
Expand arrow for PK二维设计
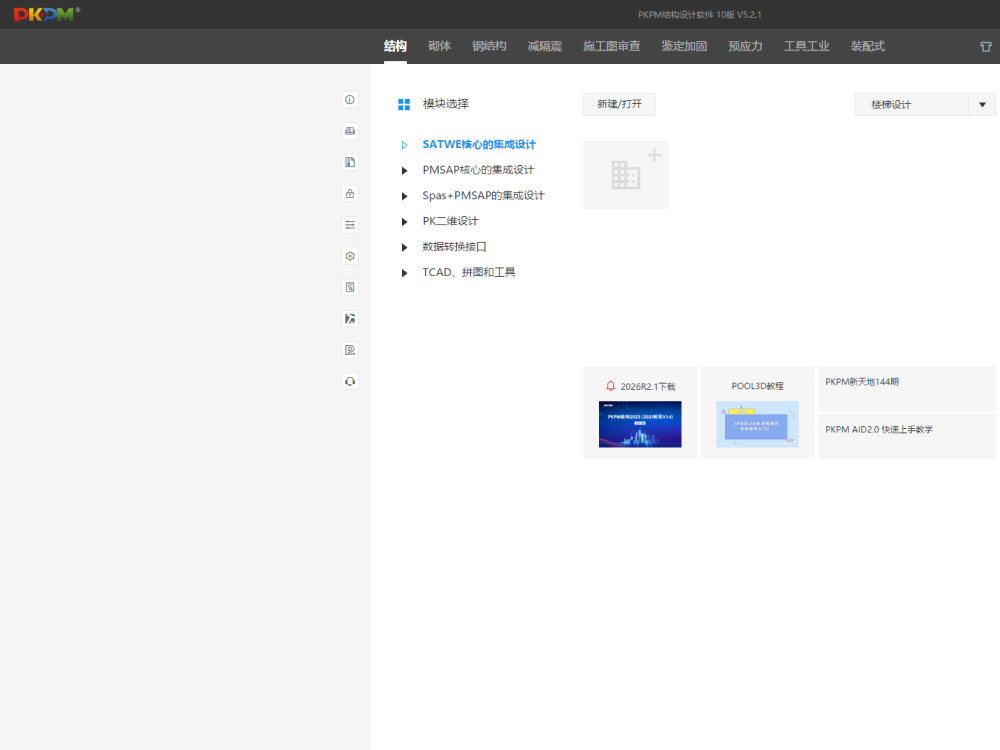click(404, 221)
